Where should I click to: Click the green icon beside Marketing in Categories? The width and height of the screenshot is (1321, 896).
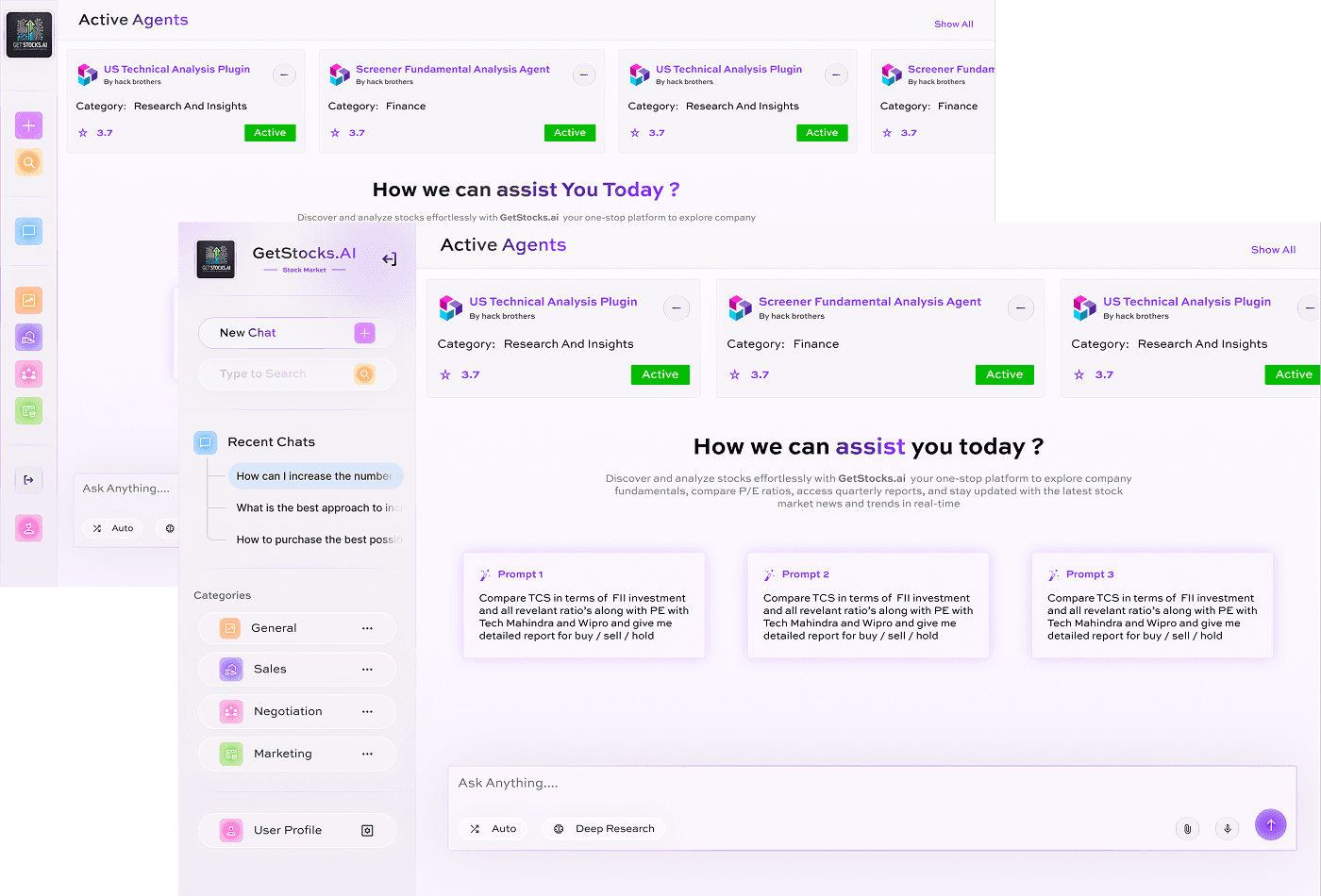(230, 754)
